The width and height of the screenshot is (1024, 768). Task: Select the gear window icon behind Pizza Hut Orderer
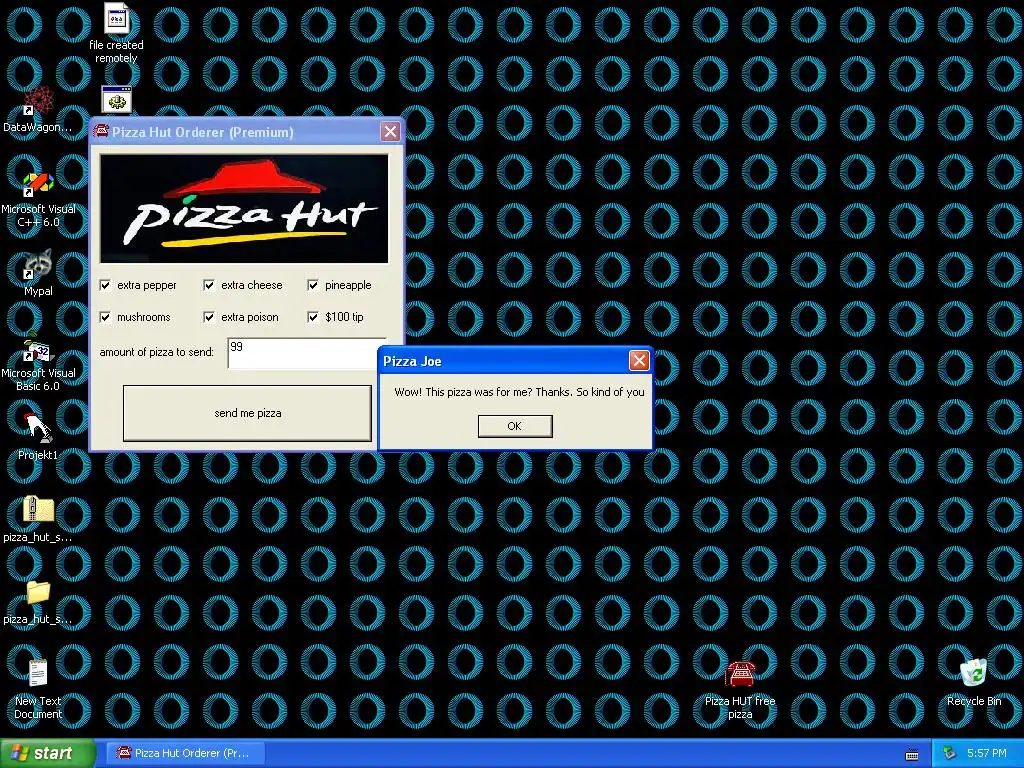(x=117, y=100)
